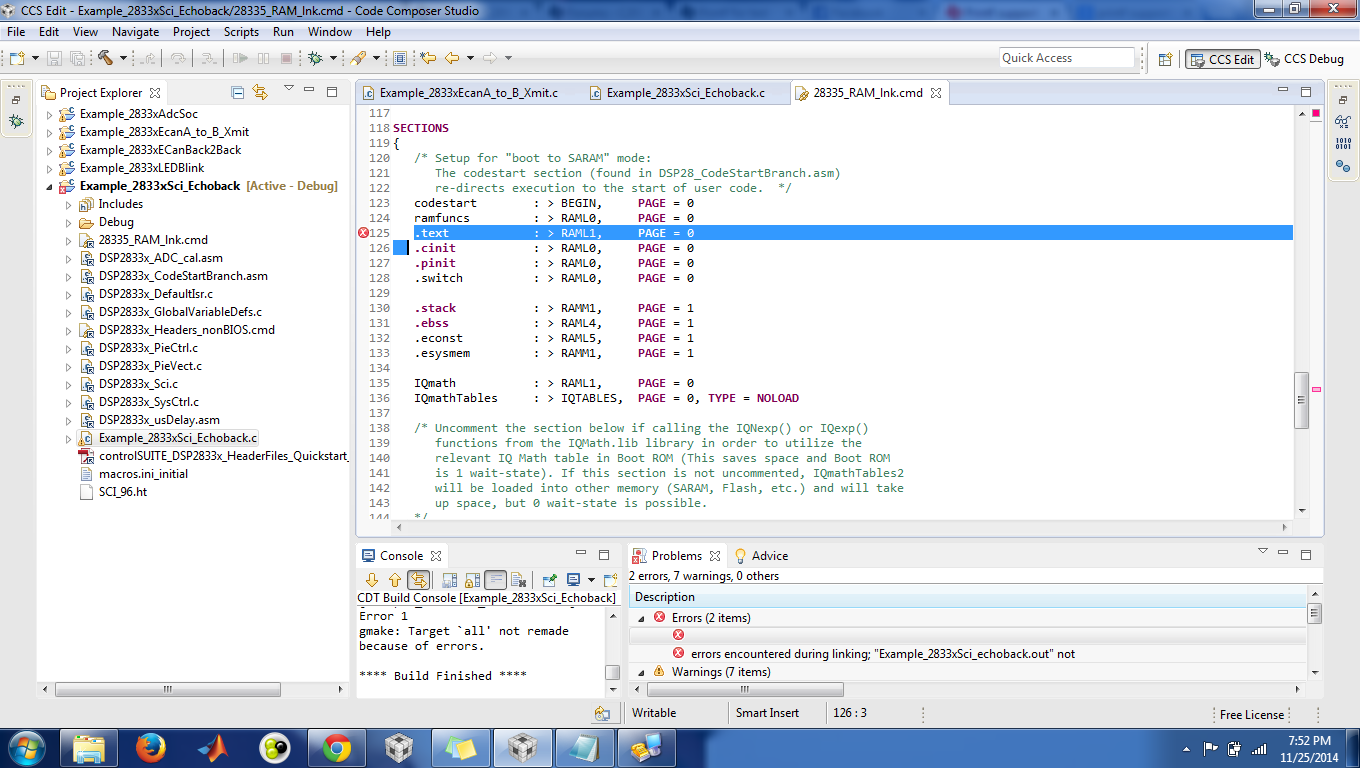Open the Breakpoints view icon in the right trim

click(x=1342, y=166)
